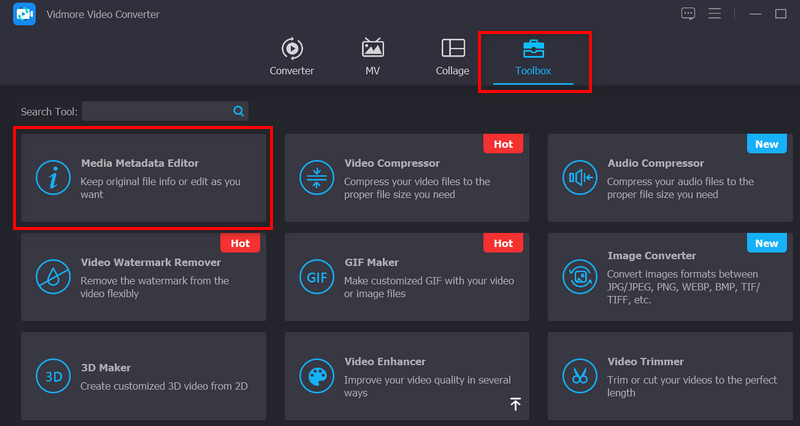This screenshot has height=426, width=800.
Task: Click the Image Converter icon
Action: pyautogui.click(x=579, y=276)
